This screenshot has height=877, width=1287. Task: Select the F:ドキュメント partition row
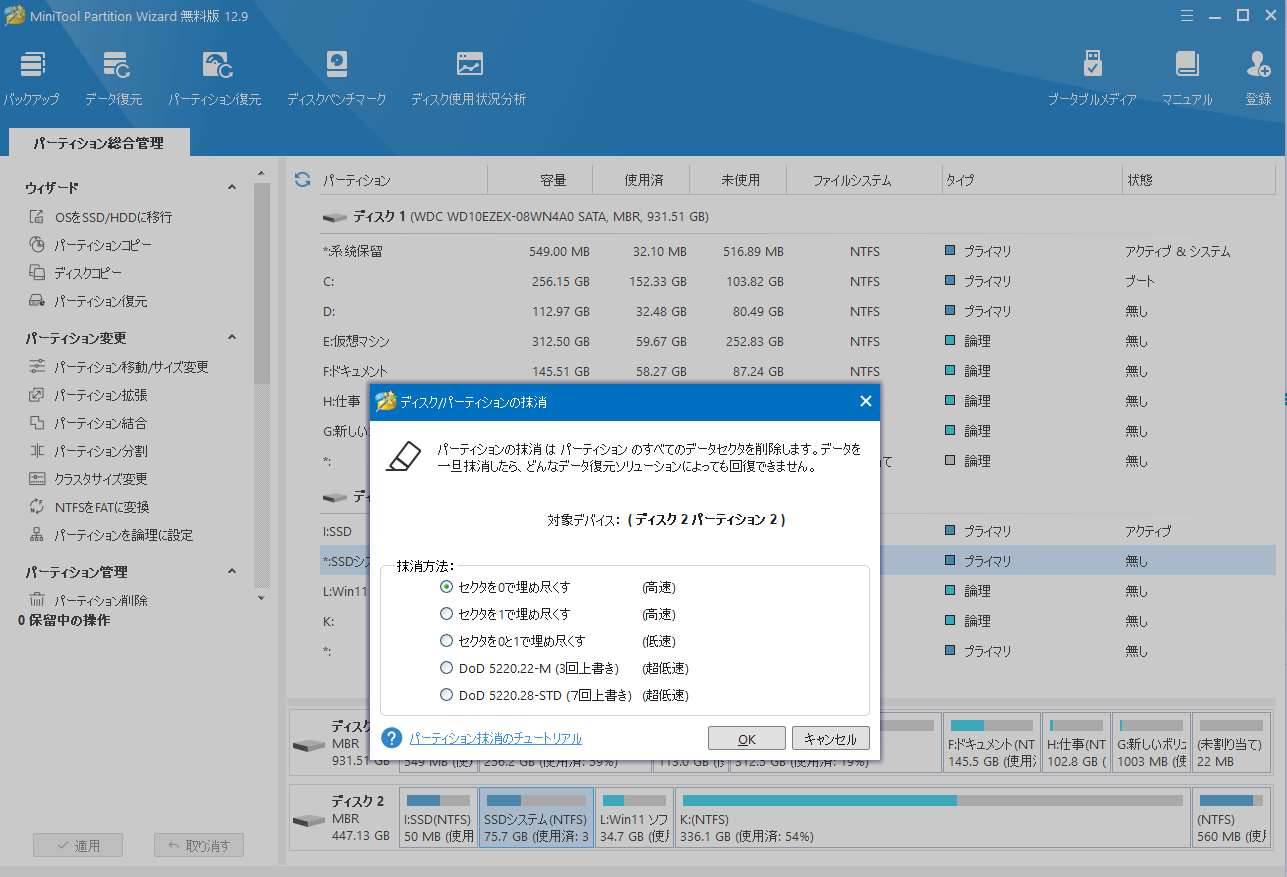point(798,372)
